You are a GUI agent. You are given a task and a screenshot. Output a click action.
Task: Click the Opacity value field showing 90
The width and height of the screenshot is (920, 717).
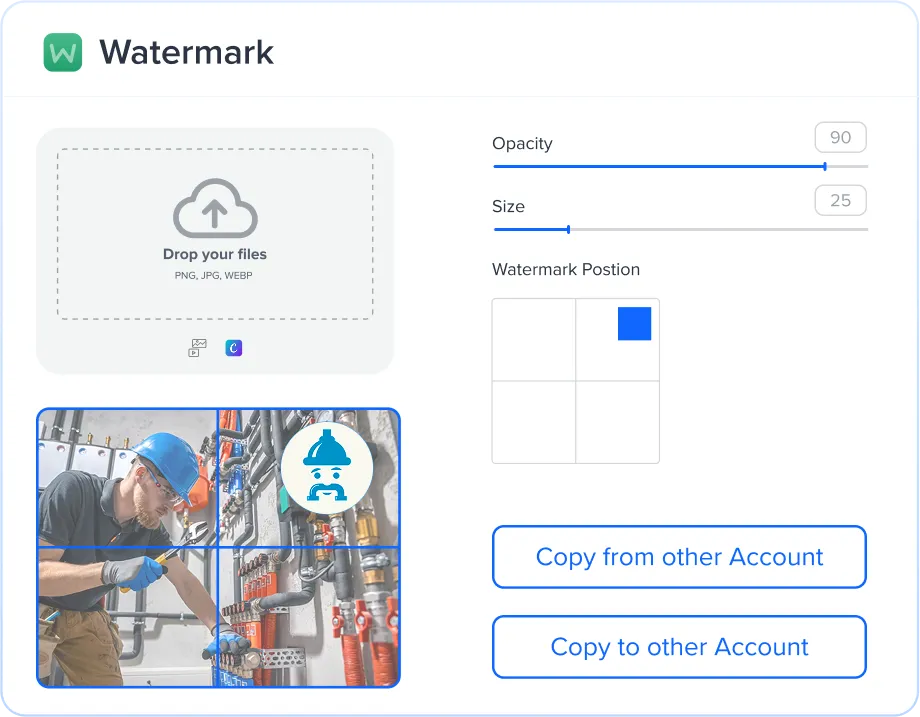(x=840, y=137)
